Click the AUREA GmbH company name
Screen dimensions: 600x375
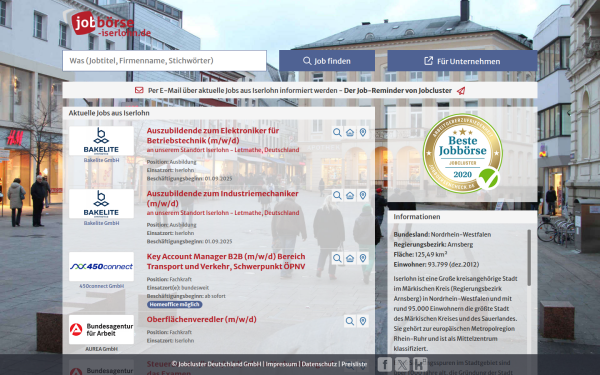[101, 349]
